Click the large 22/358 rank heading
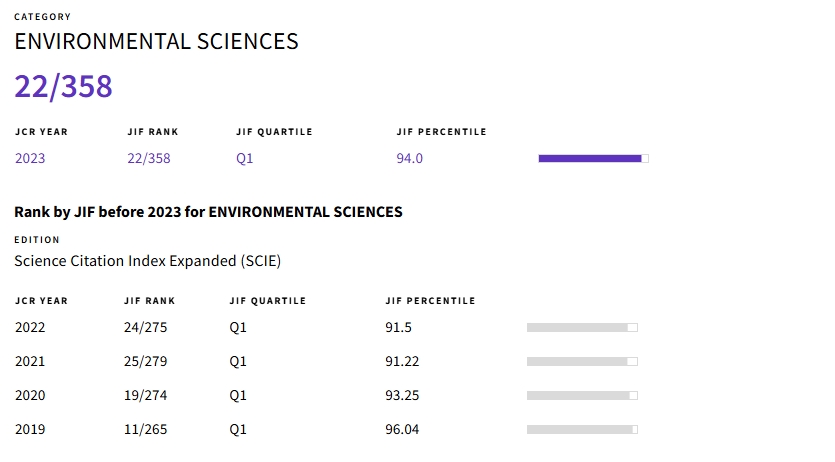 [x=63, y=86]
